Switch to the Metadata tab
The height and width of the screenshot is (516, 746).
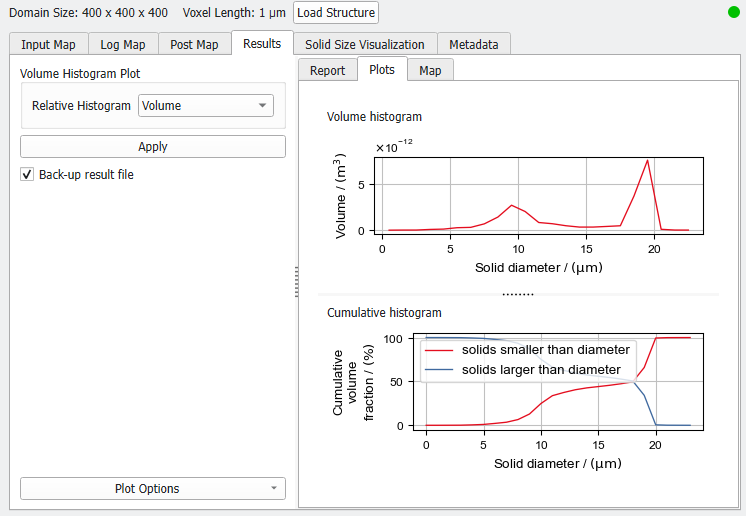(x=474, y=44)
